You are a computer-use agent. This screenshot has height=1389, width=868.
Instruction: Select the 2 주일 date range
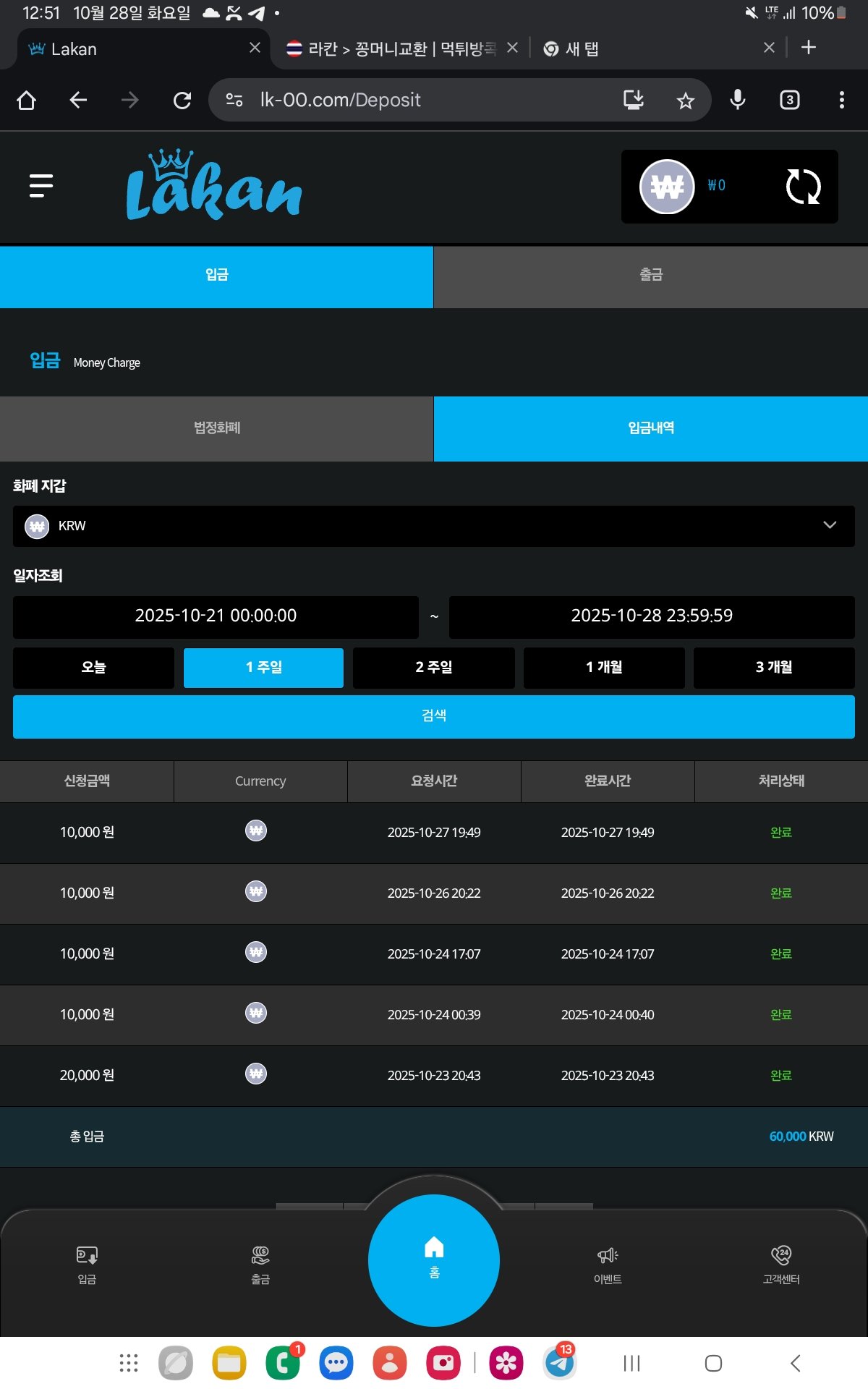(433, 667)
